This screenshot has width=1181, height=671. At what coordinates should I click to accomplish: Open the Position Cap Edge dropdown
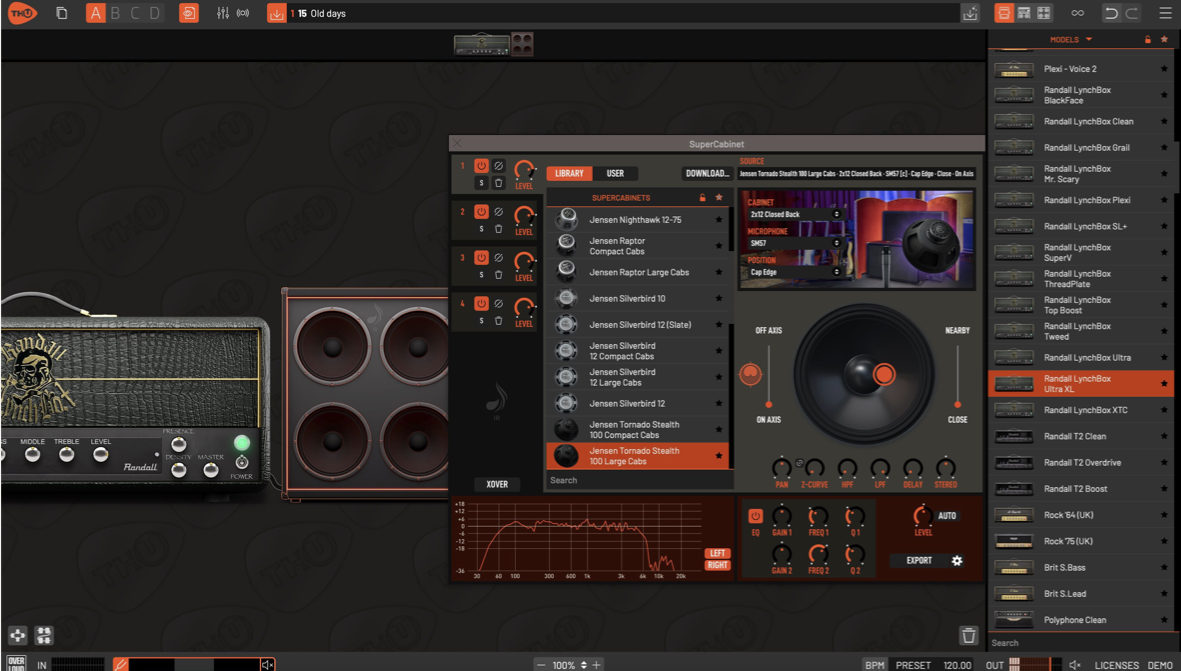794,272
